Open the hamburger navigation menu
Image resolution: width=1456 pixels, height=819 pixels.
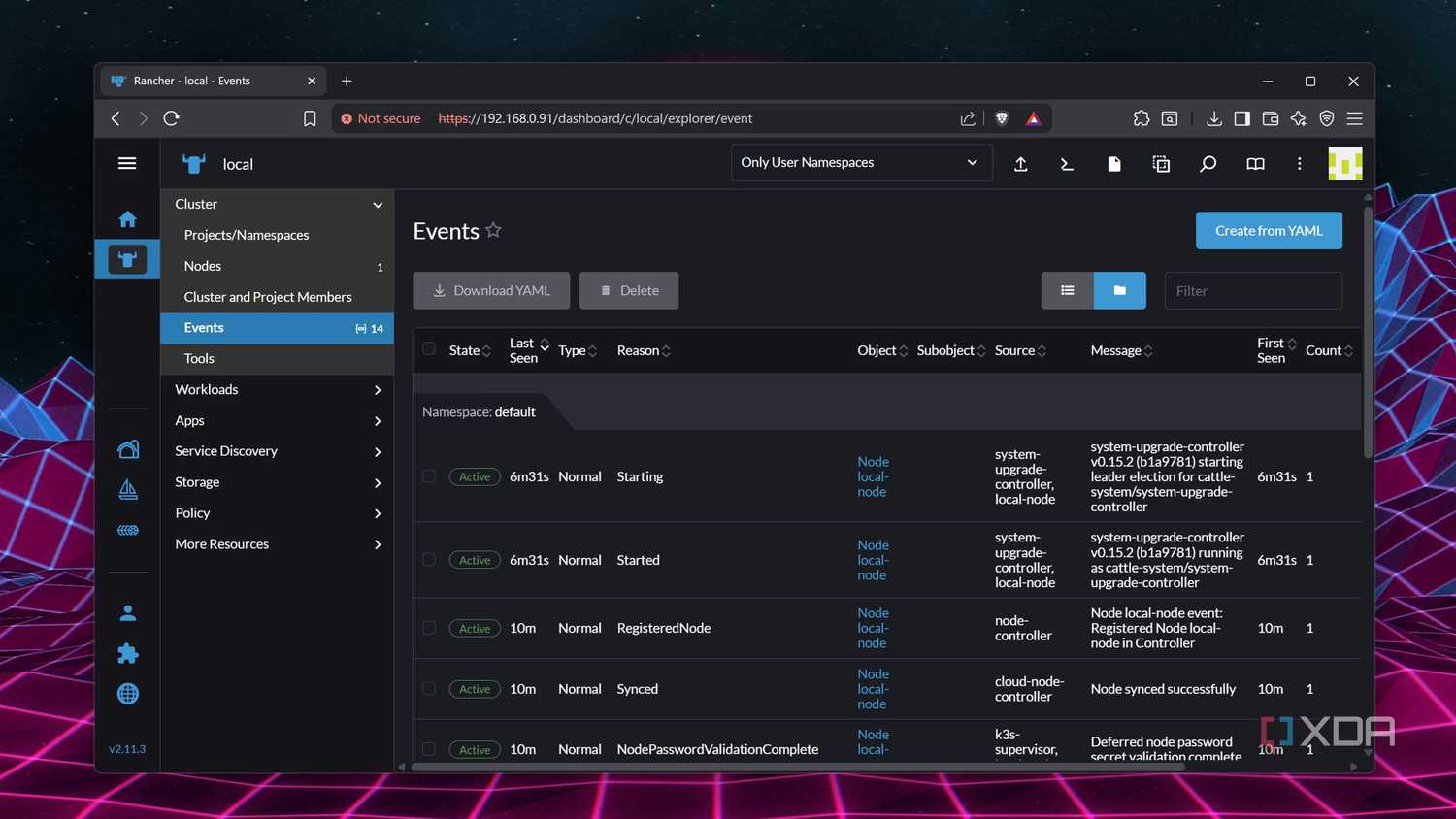pos(127,163)
